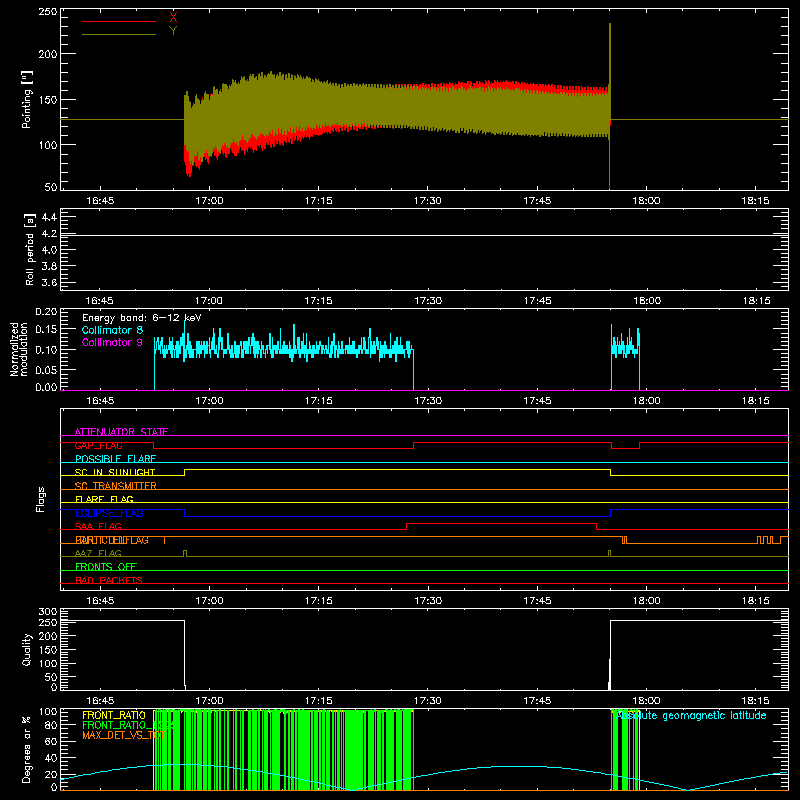Click the orange MAX_DET_VS_TOT legend entry
The image size is (800, 800).
tap(123, 735)
